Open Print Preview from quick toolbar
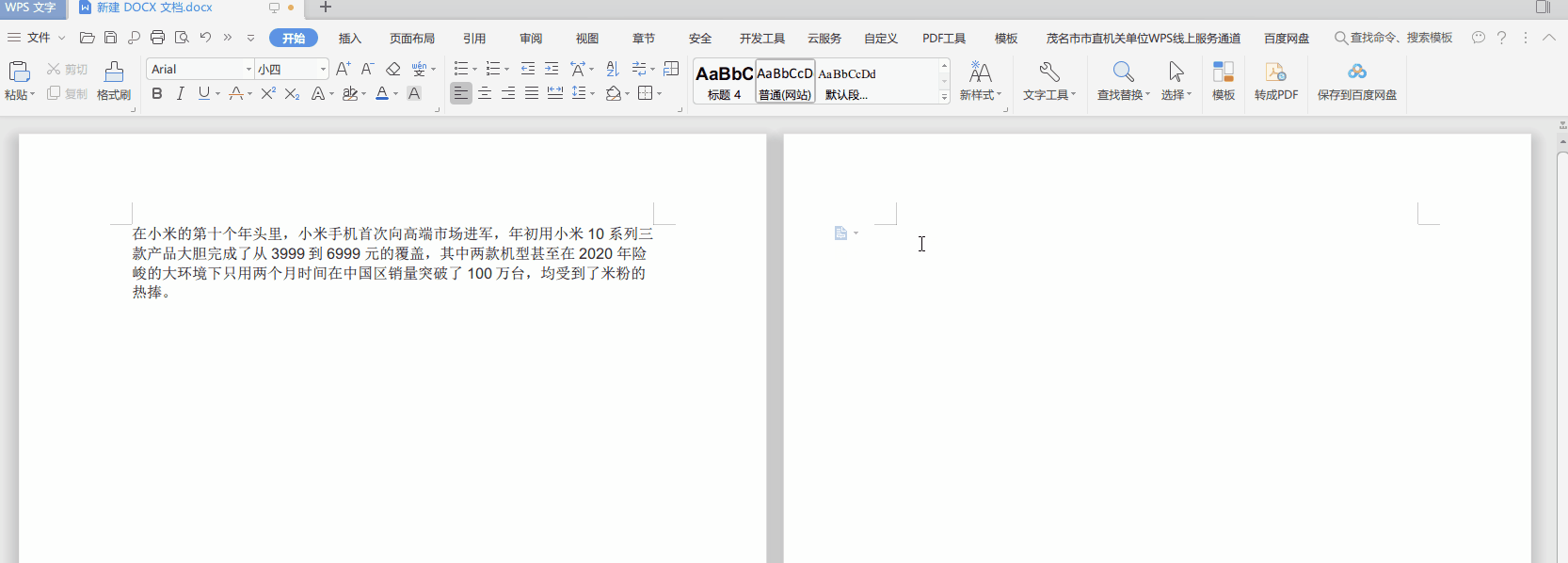Screen dimensions: 1568x563 (x=182, y=38)
